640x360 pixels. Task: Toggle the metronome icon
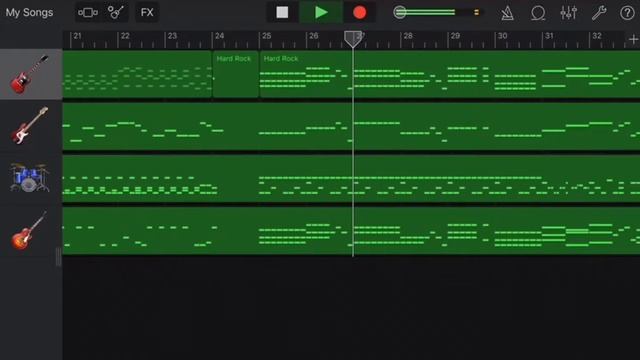(x=507, y=13)
